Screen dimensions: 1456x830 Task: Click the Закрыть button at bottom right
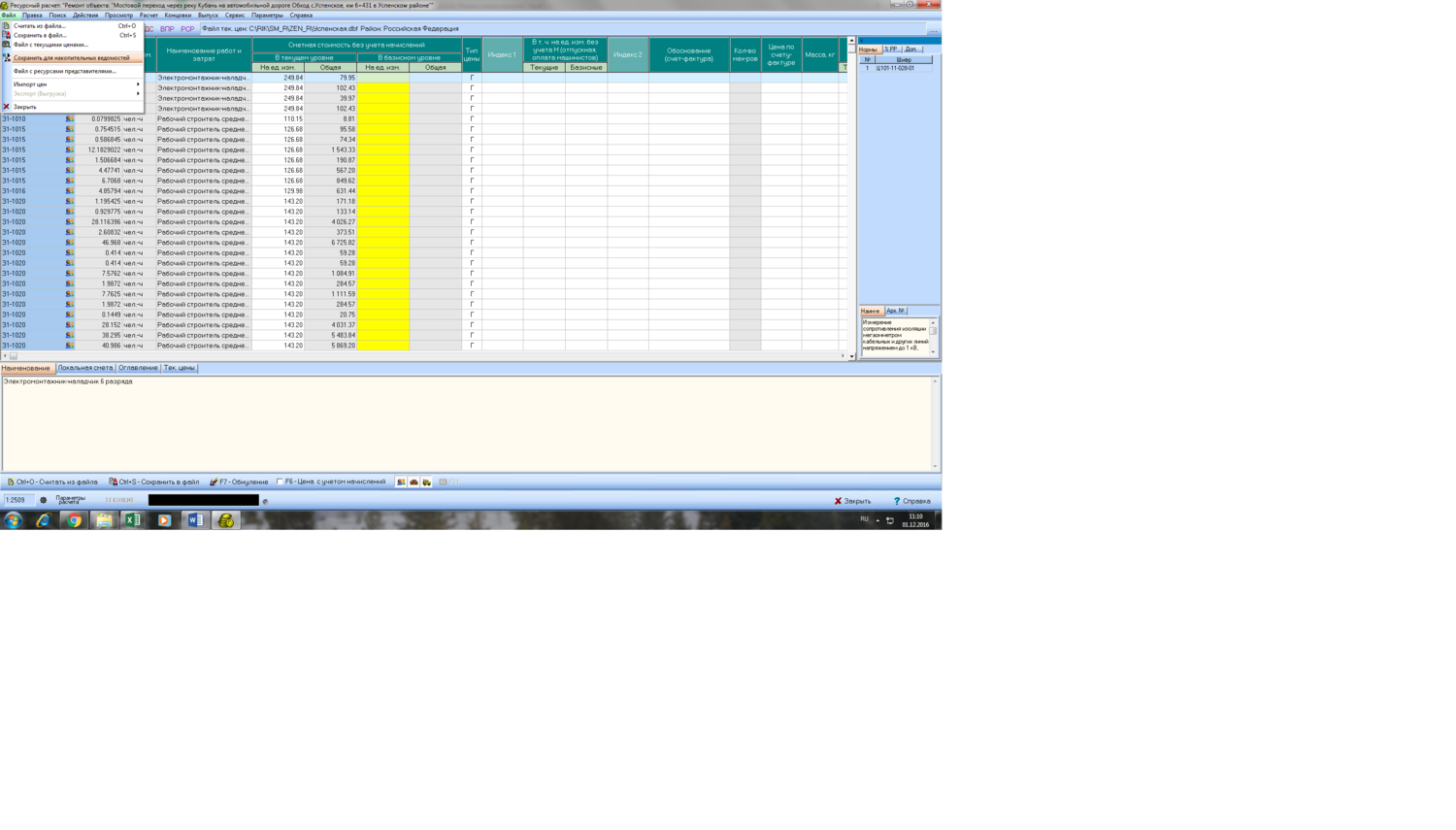click(853, 501)
